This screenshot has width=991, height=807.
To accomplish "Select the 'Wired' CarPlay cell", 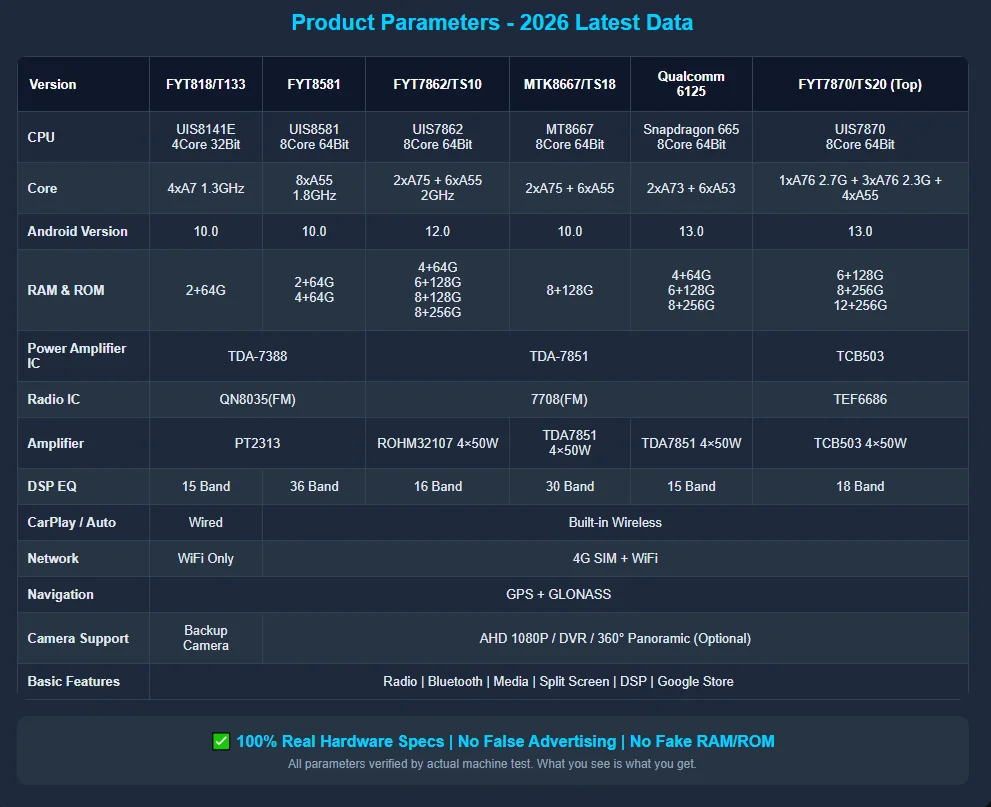I will (206, 523).
